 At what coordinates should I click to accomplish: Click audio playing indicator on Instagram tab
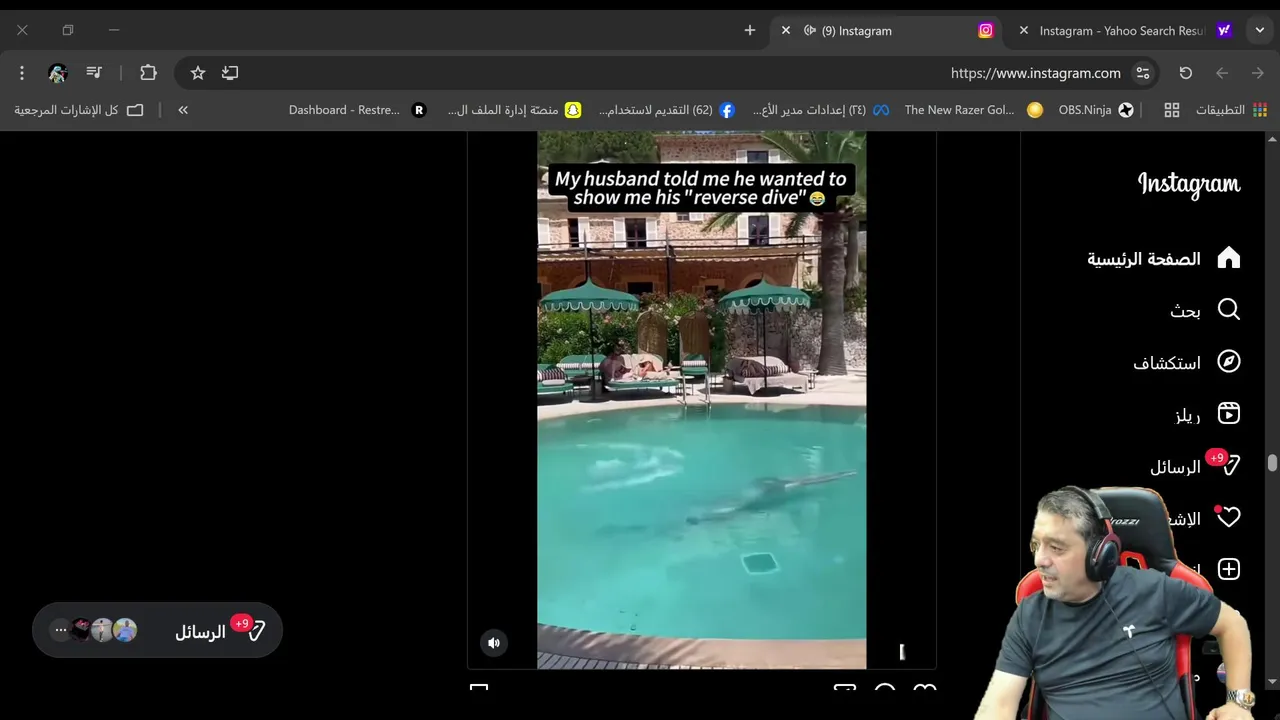pyautogui.click(x=810, y=31)
